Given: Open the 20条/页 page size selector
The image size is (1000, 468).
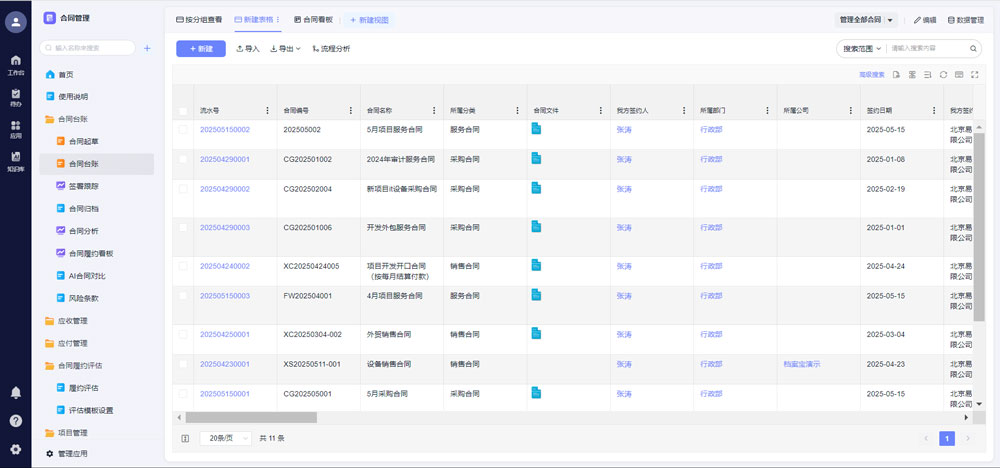Looking at the screenshot, I should pyautogui.click(x=224, y=438).
